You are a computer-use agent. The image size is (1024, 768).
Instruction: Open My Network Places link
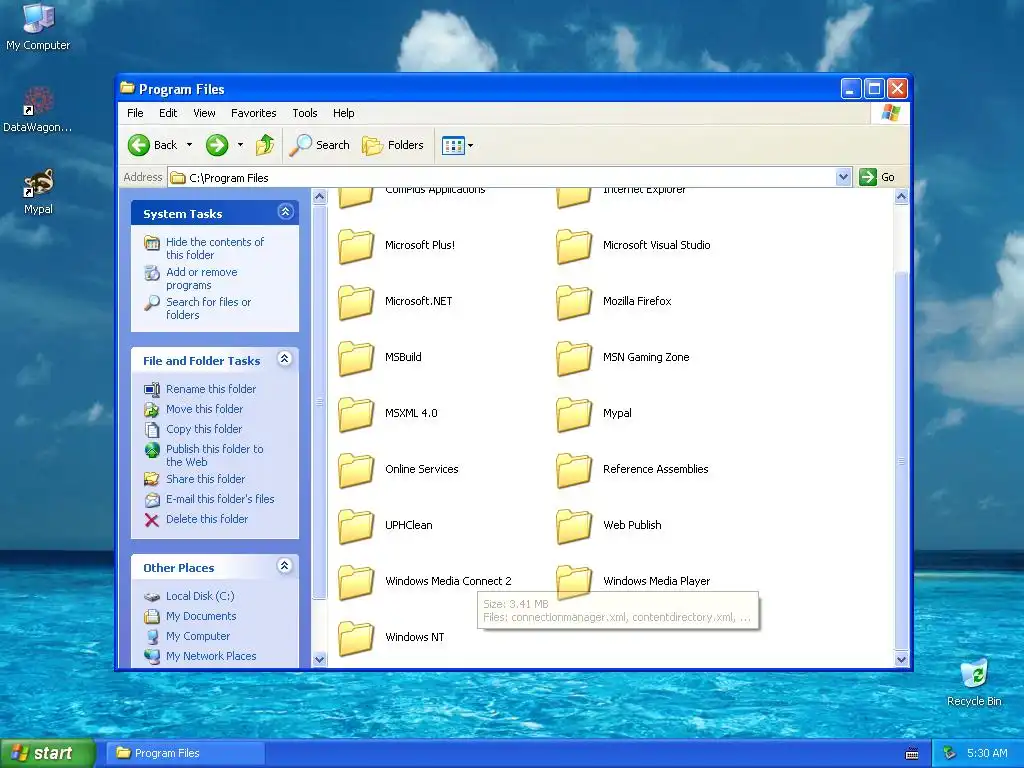(210, 656)
